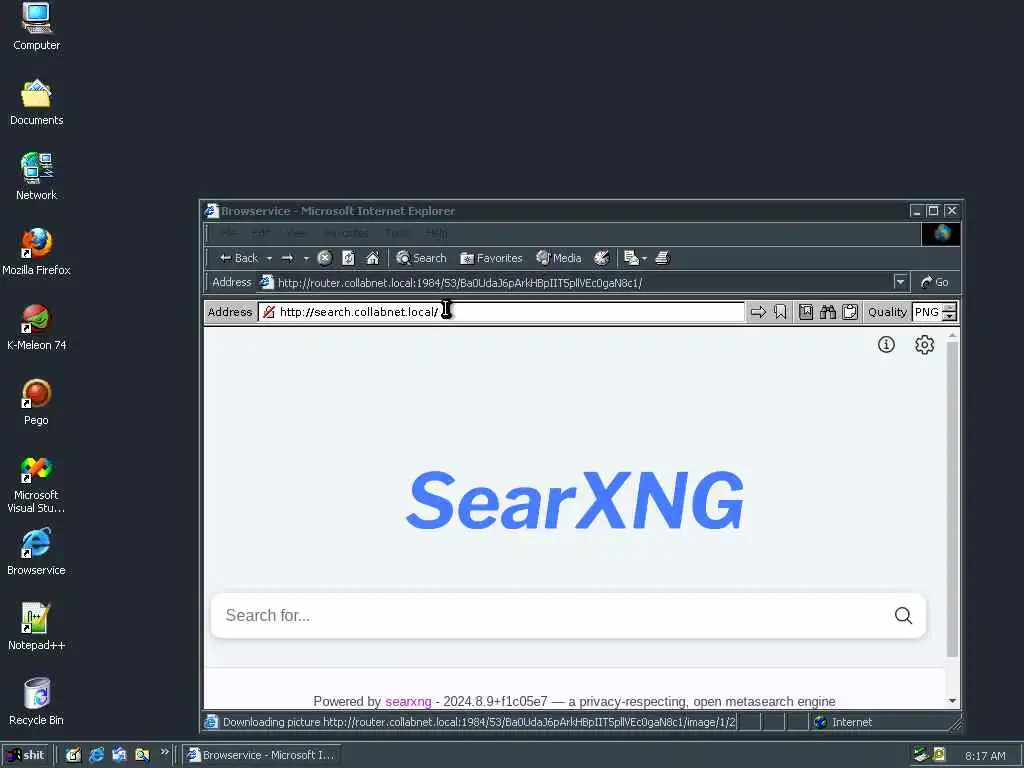Viewport: 1024px width, 768px height.
Task: Open the Documents desktop folder
Action: click(37, 103)
